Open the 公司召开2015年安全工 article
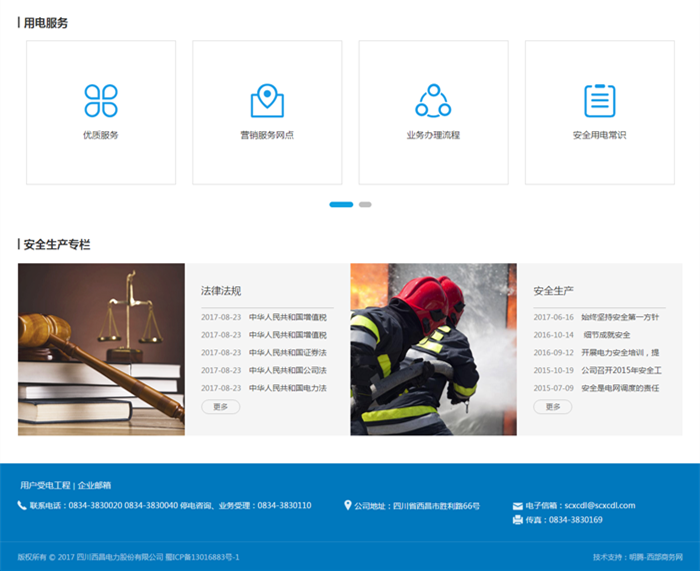This screenshot has height=571, width=700. [621, 370]
